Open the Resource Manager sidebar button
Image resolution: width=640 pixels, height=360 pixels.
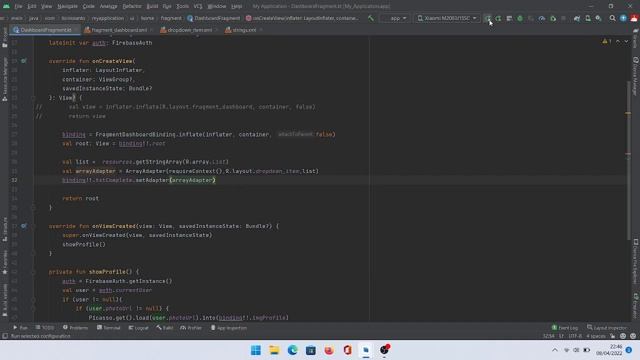coord(5,79)
